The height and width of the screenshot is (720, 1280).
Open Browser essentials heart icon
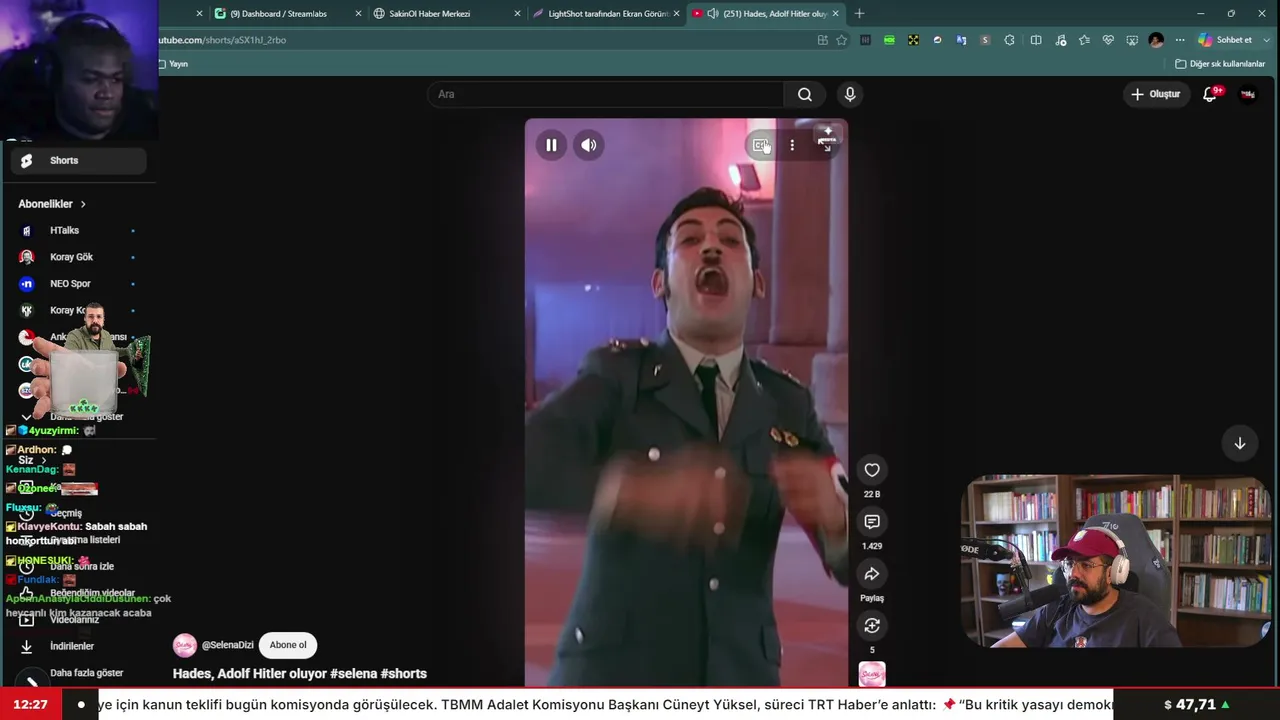[1108, 40]
